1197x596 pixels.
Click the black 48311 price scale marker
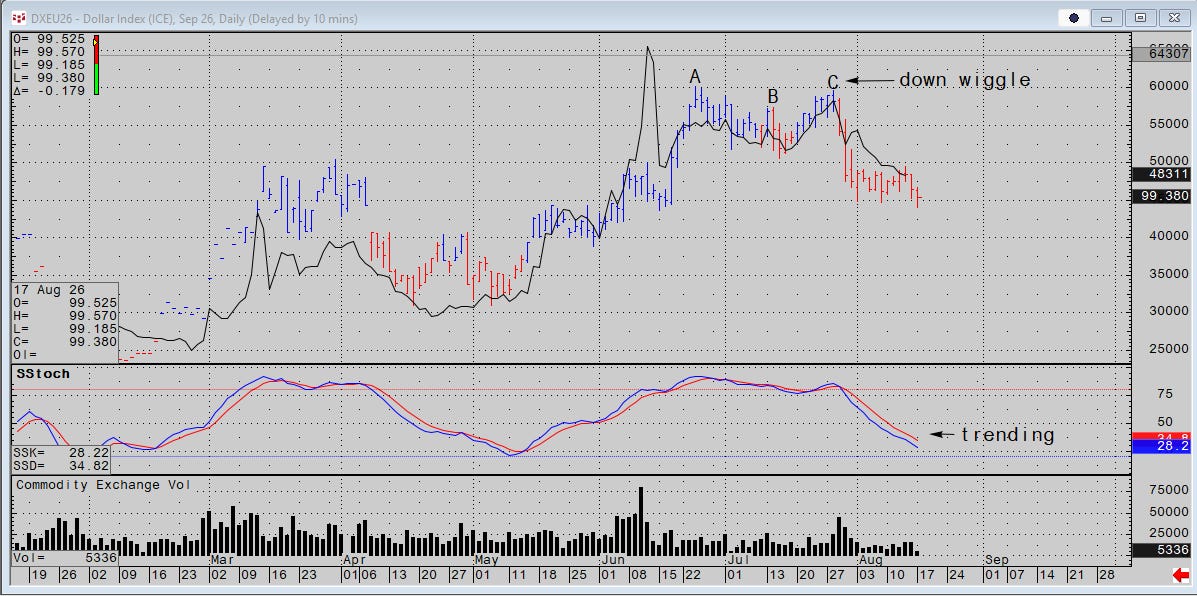tap(1161, 174)
